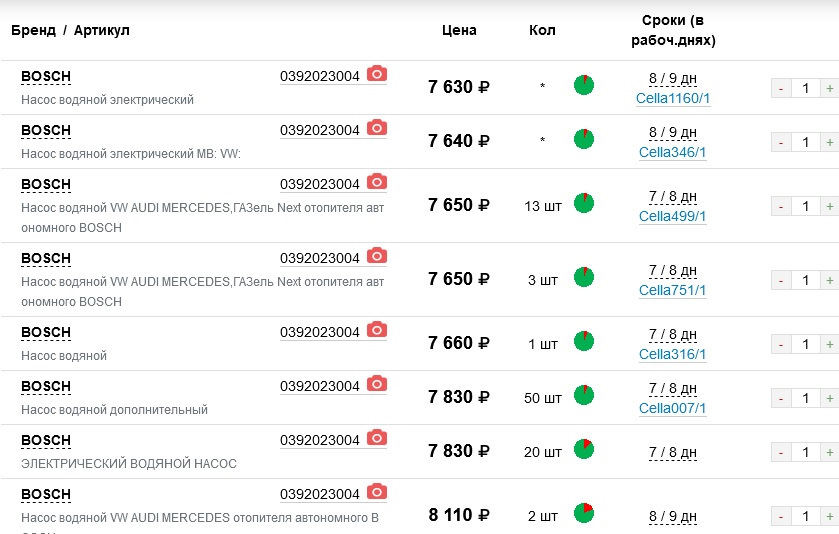The image size is (839, 534).
Task: Increase quantity for the 7 630 ₽ offer
Action: 829,89
